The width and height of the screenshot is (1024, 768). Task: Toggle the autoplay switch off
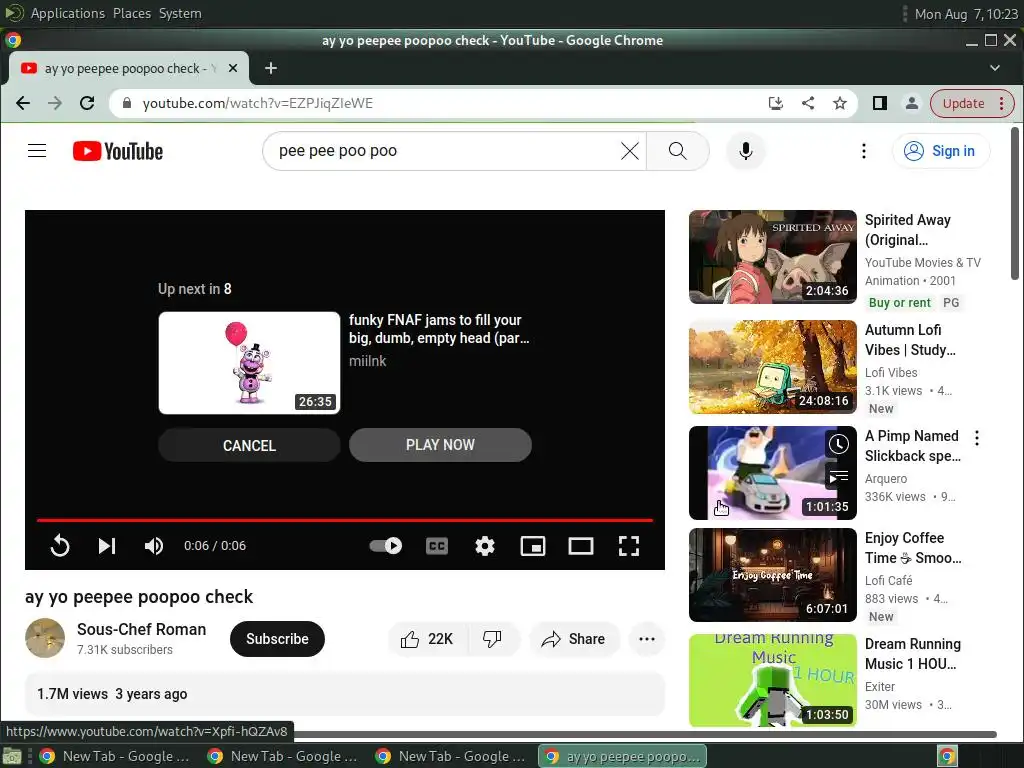tap(386, 545)
